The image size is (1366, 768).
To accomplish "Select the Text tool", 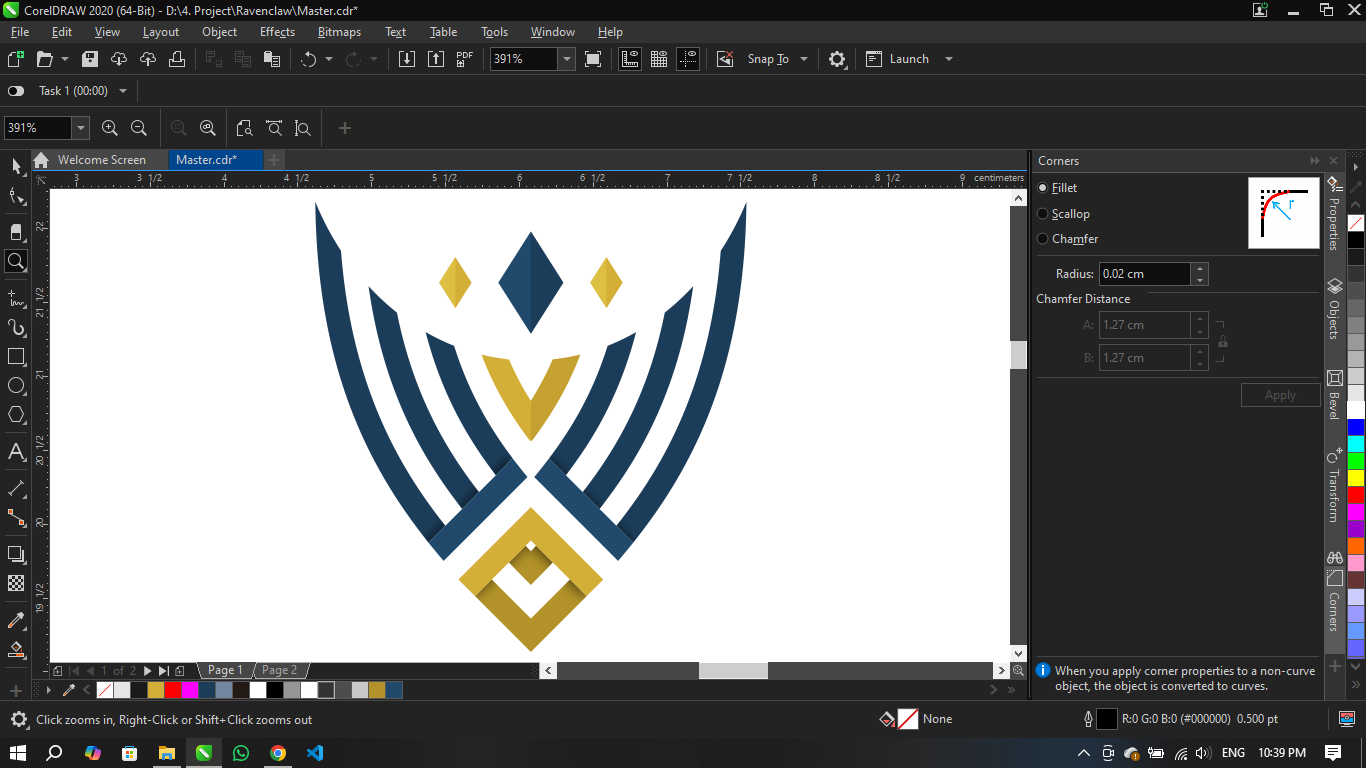I will click(x=16, y=452).
